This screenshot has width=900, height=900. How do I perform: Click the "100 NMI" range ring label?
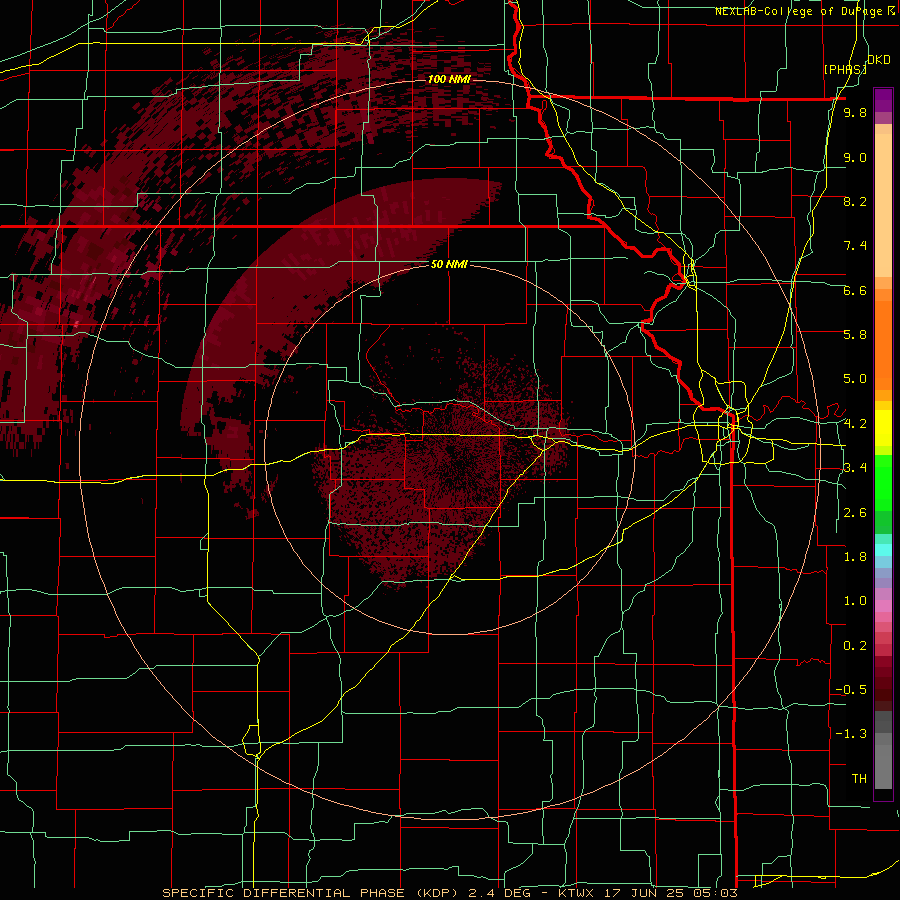449,79
